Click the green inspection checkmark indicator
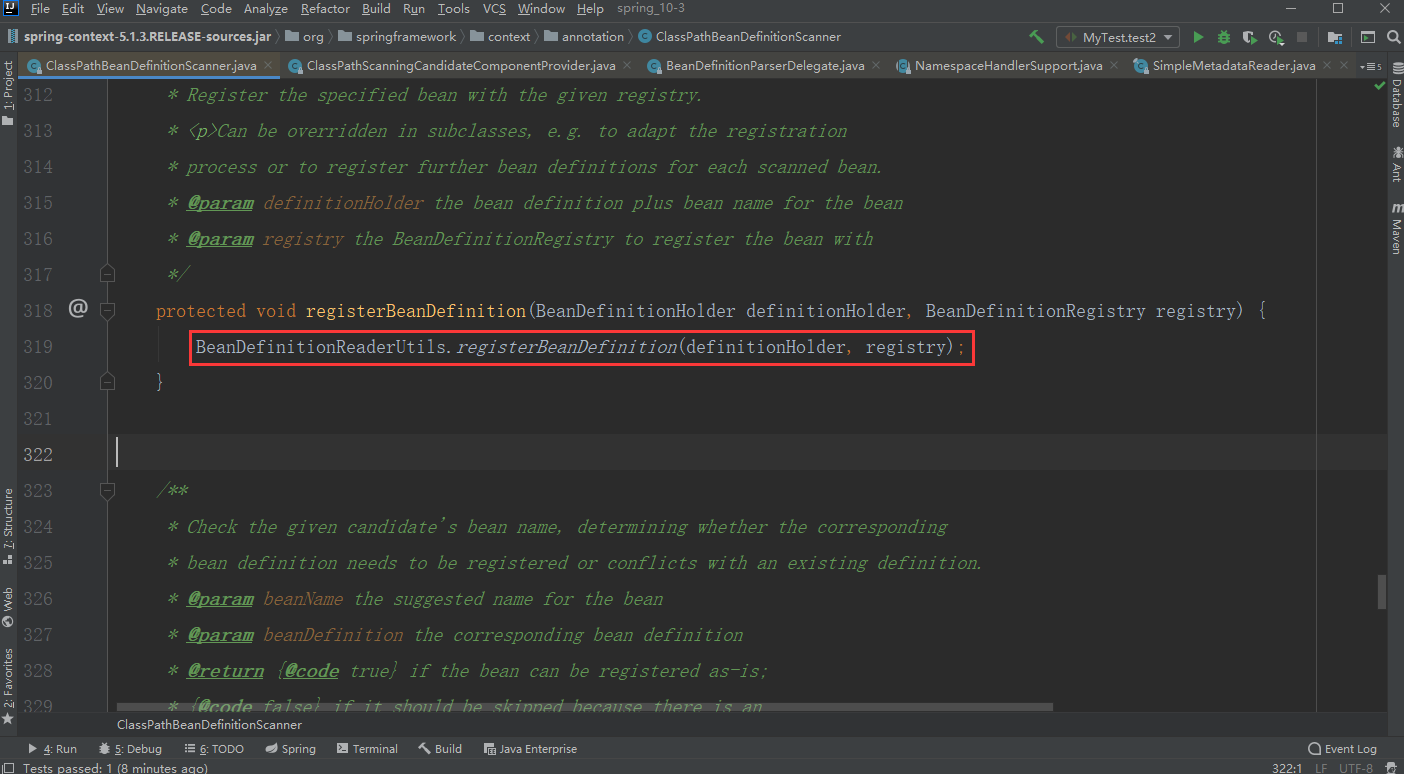1404x774 pixels. [1380, 87]
